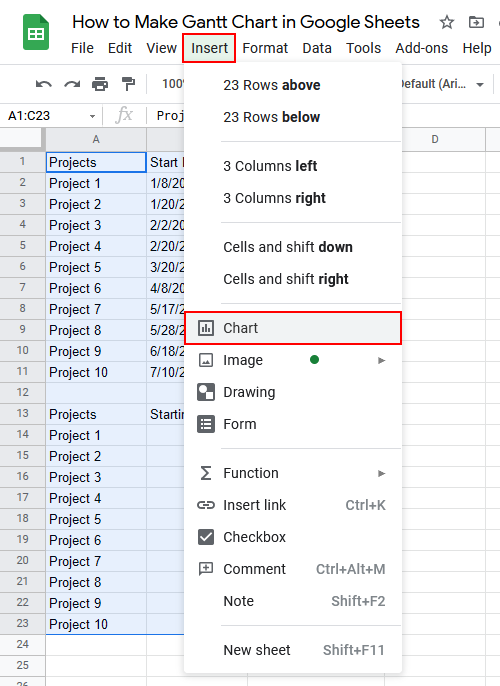
Task: Choose Cells and shift down
Action: click(293, 247)
